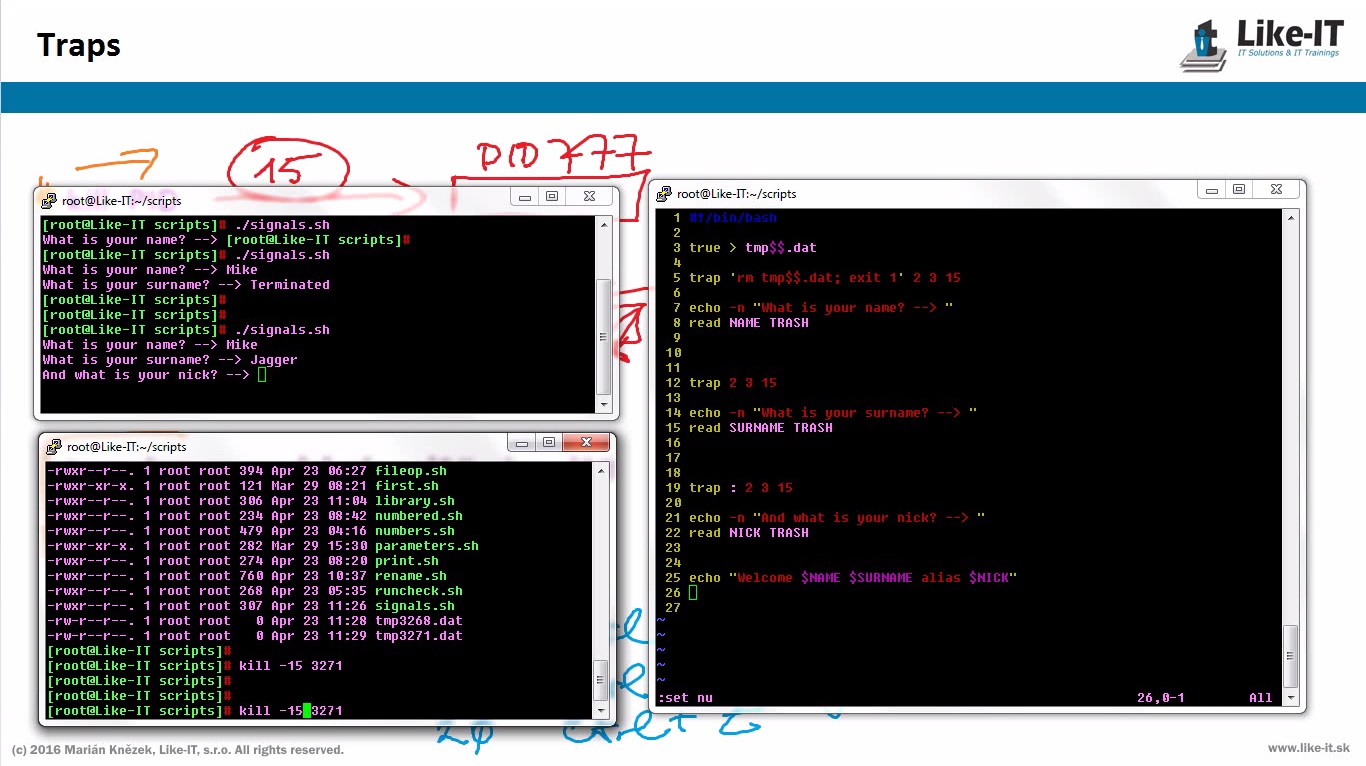Click scroll down arrow in bottom-left terminal
This screenshot has height=766, width=1366.
click(x=600, y=711)
